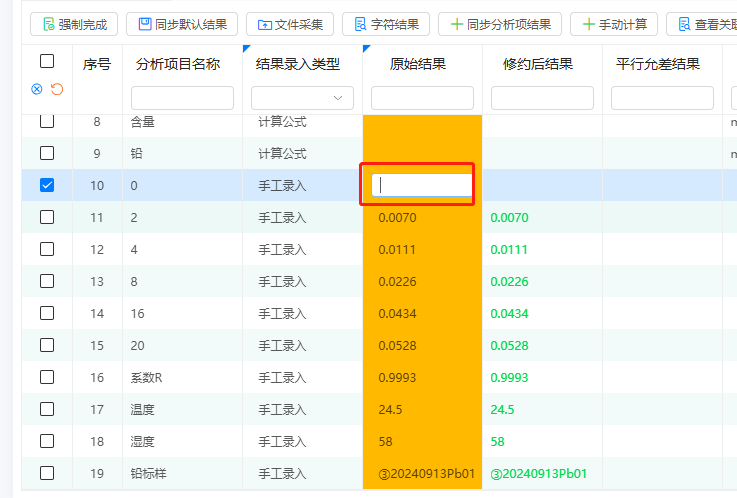The height and width of the screenshot is (498, 737).
Task: Click the 修约后结果 column header
Action: [x=538, y=65]
